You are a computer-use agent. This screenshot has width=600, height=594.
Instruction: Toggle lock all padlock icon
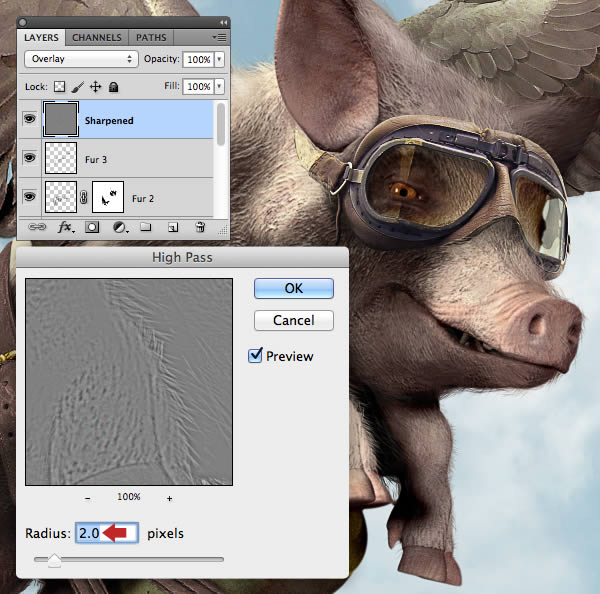click(113, 87)
